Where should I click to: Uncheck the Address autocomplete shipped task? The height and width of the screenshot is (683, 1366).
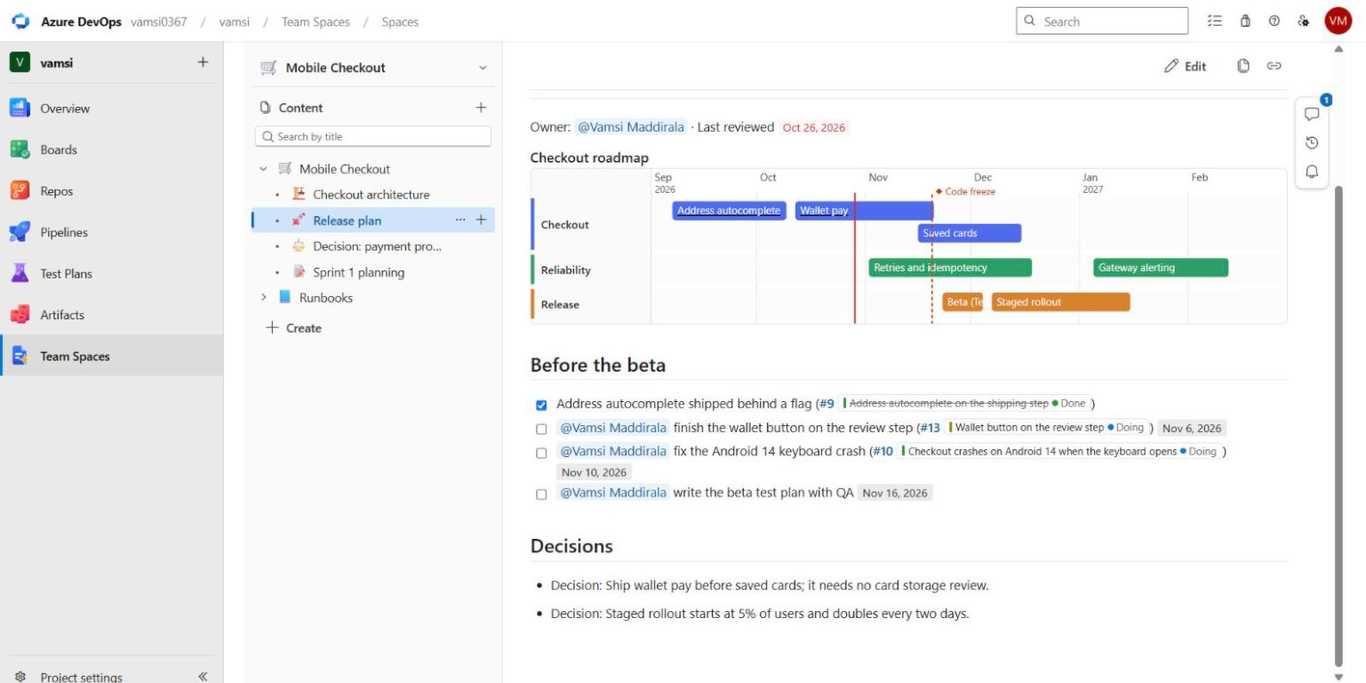tap(541, 405)
